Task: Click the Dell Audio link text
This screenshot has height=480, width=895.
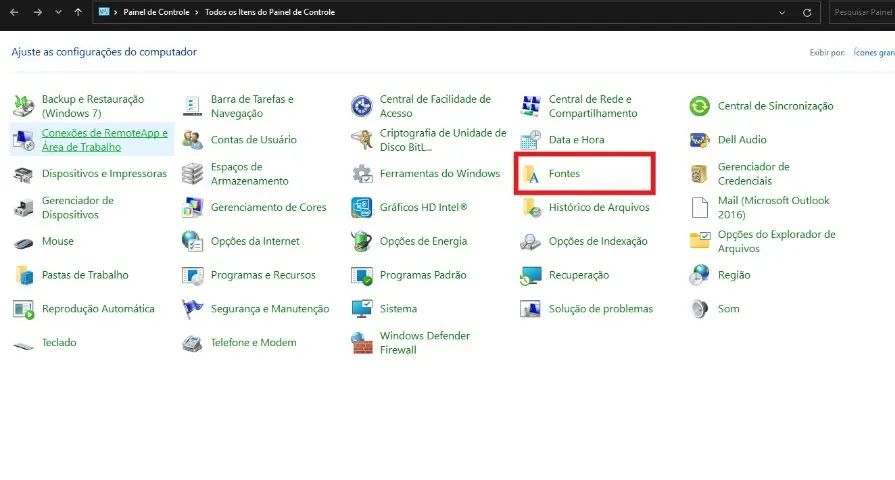Action: point(742,140)
